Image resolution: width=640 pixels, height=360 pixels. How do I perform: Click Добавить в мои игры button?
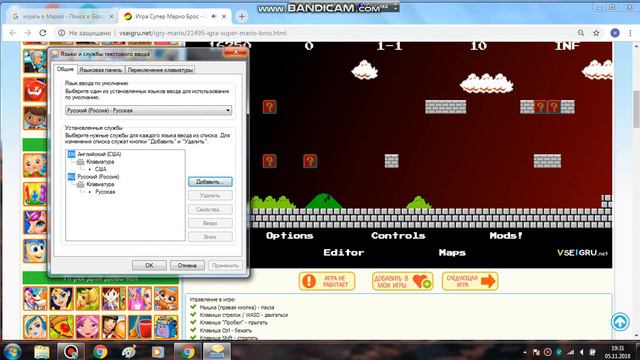tap(402, 281)
